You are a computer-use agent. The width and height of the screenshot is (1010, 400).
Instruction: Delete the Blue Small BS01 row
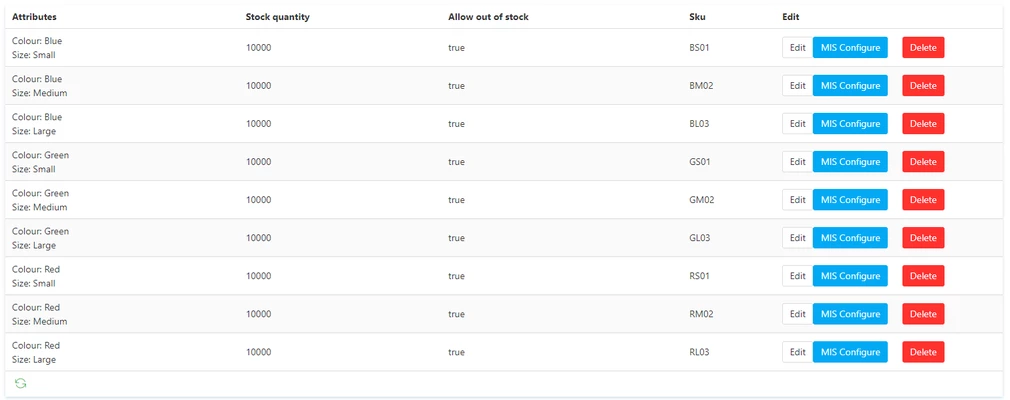[x=923, y=48]
